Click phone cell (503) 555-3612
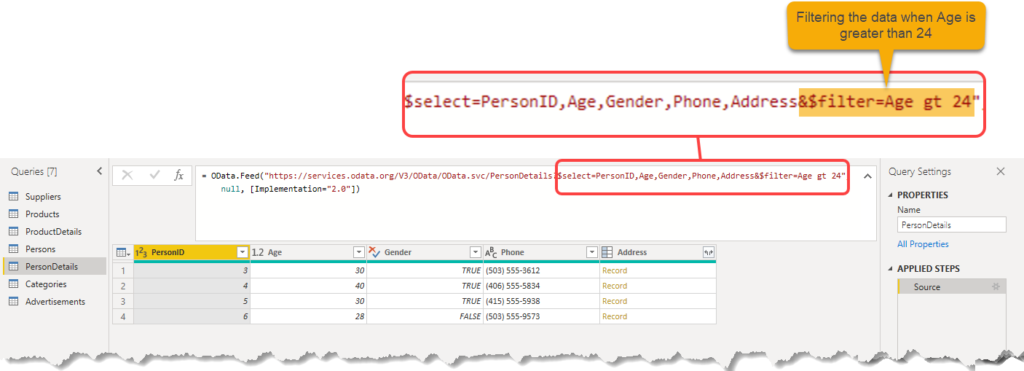This screenshot has width=1024, height=371. point(541,270)
